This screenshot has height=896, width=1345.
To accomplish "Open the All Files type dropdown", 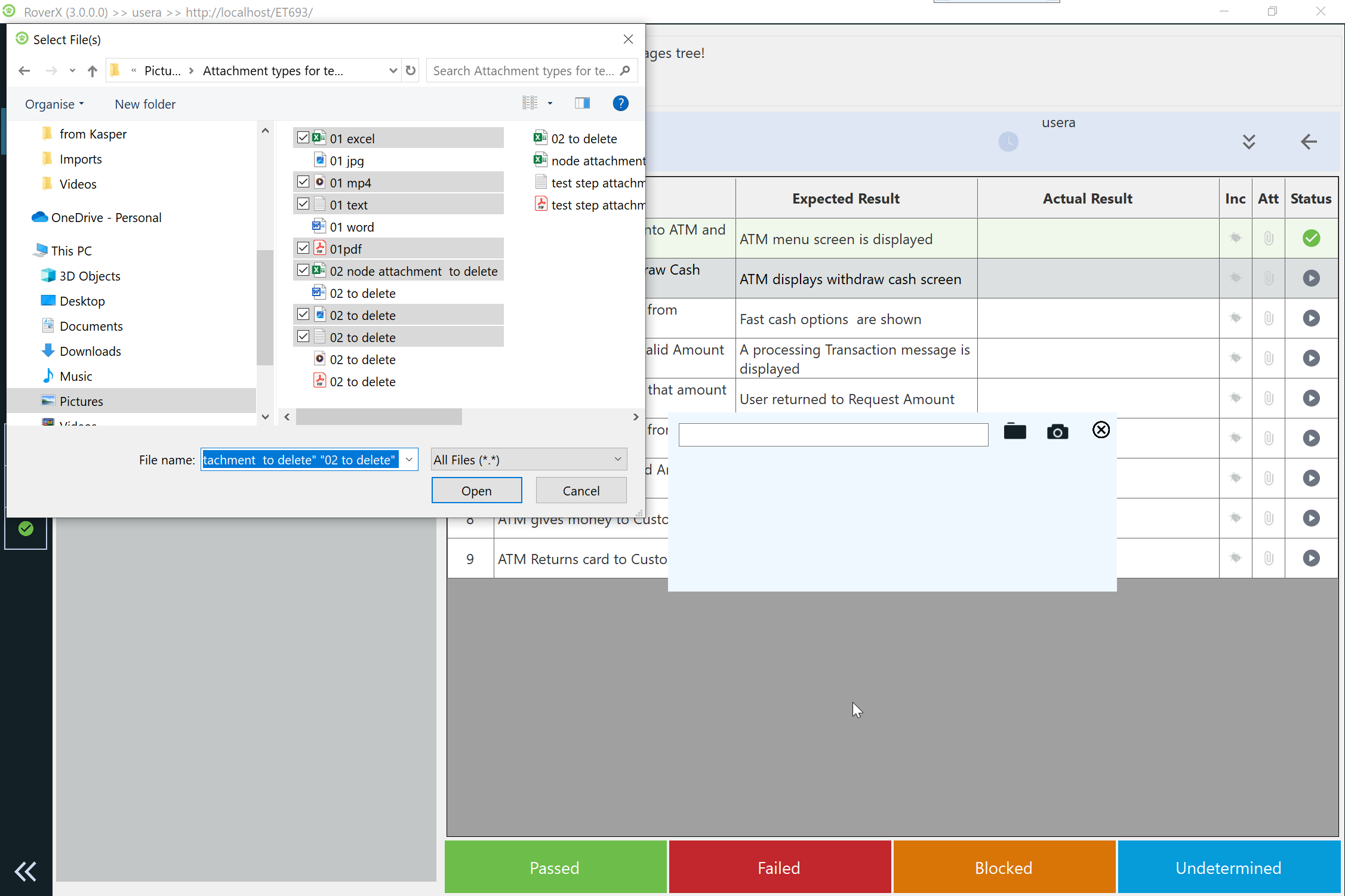I will click(528, 460).
